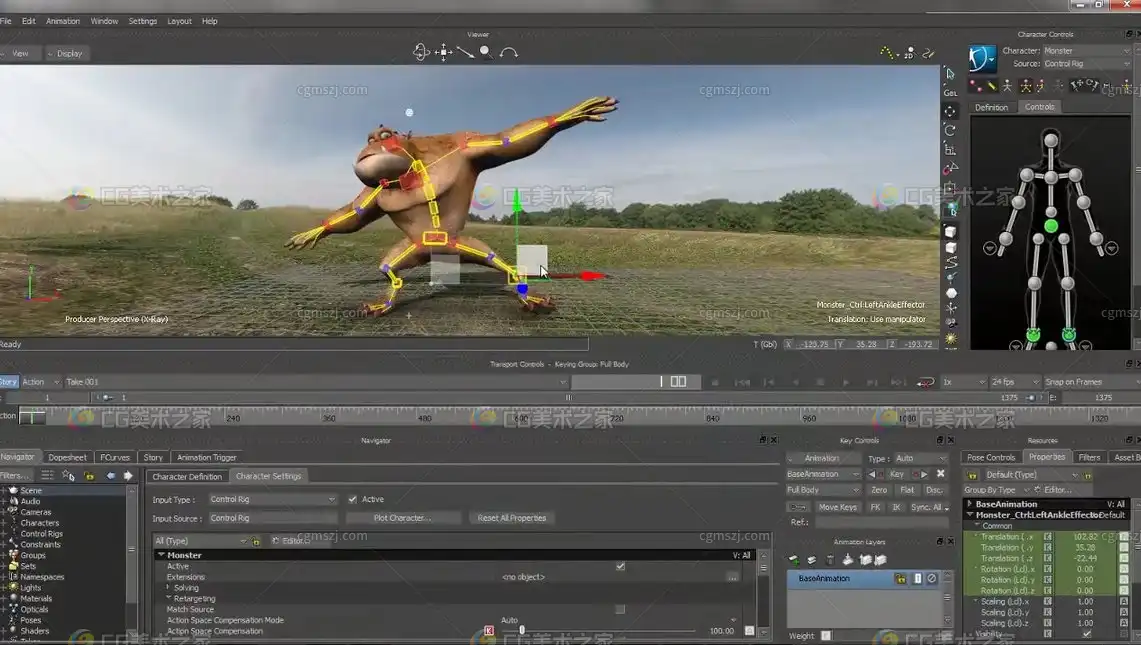Screen dimensions: 1141x645
Task: Click the add new animation layer icon
Action: click(x=794, y=560)
